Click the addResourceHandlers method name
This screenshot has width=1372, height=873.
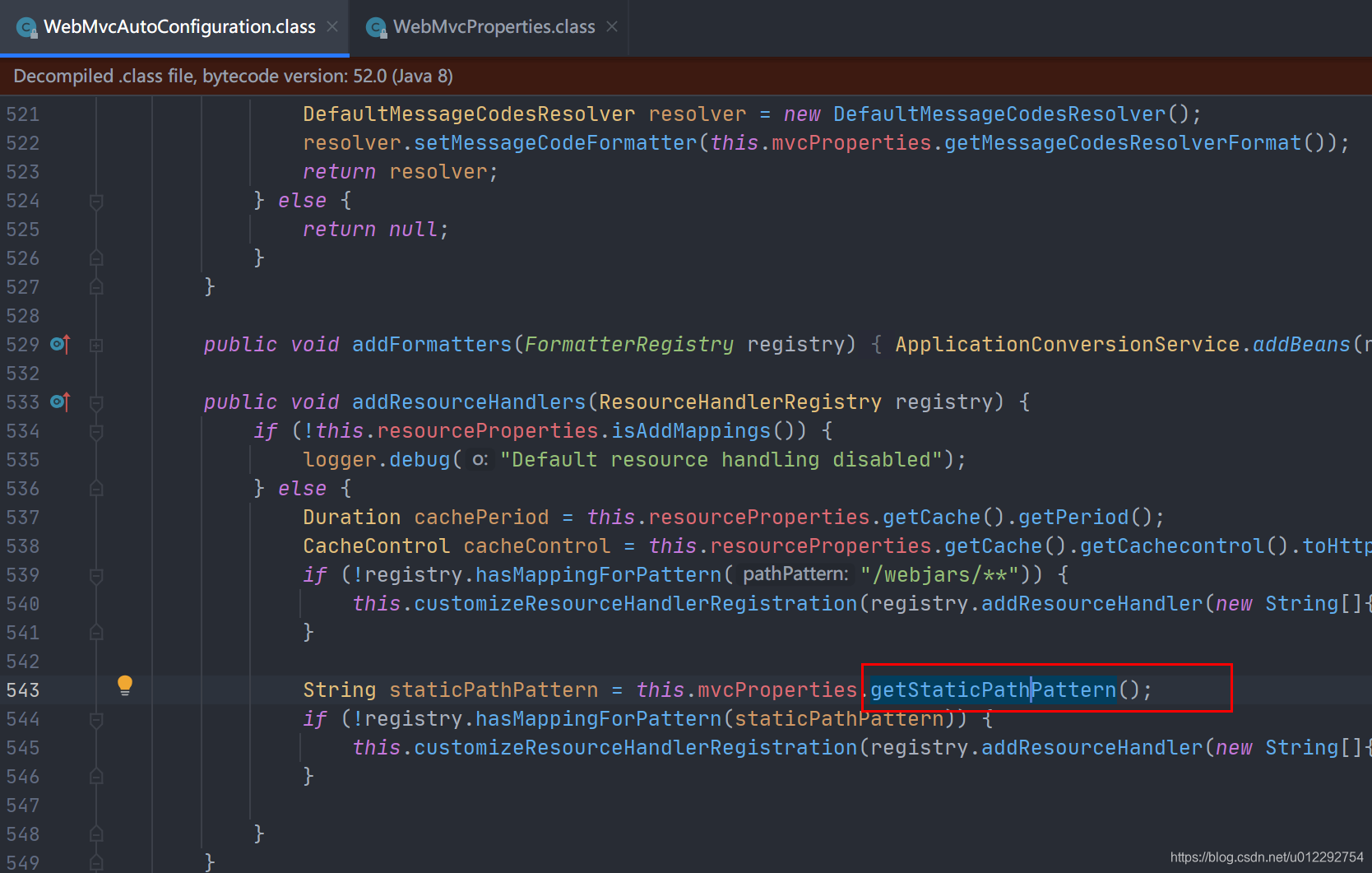[x=469, y=402]
